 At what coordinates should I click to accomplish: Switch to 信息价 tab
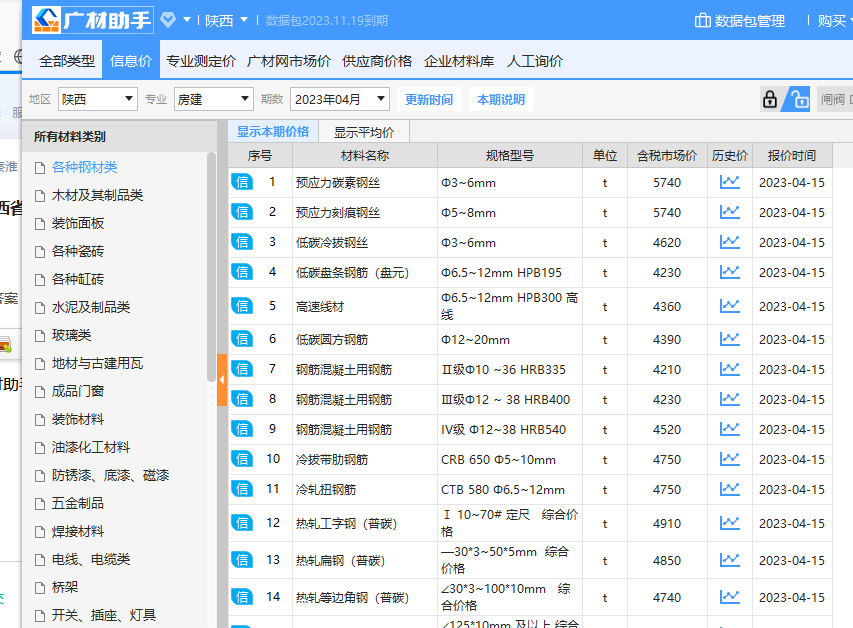click(x=131, y=60)
